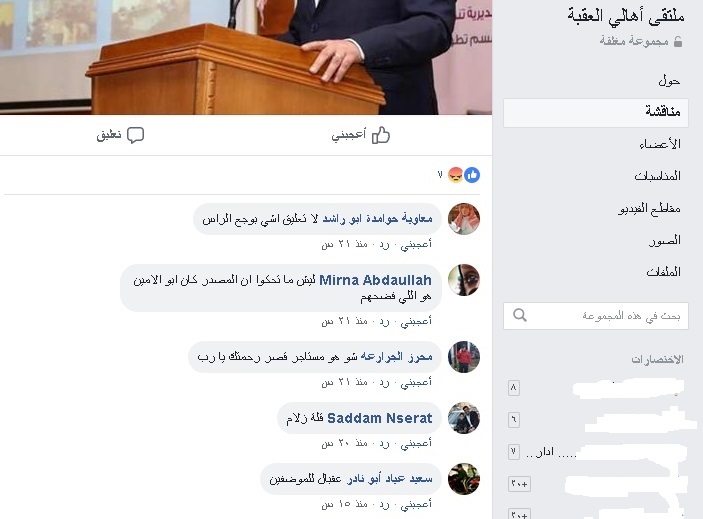
Task: Click the closed group lock icon
Action: pyautogui.click(x=678, y=42)
